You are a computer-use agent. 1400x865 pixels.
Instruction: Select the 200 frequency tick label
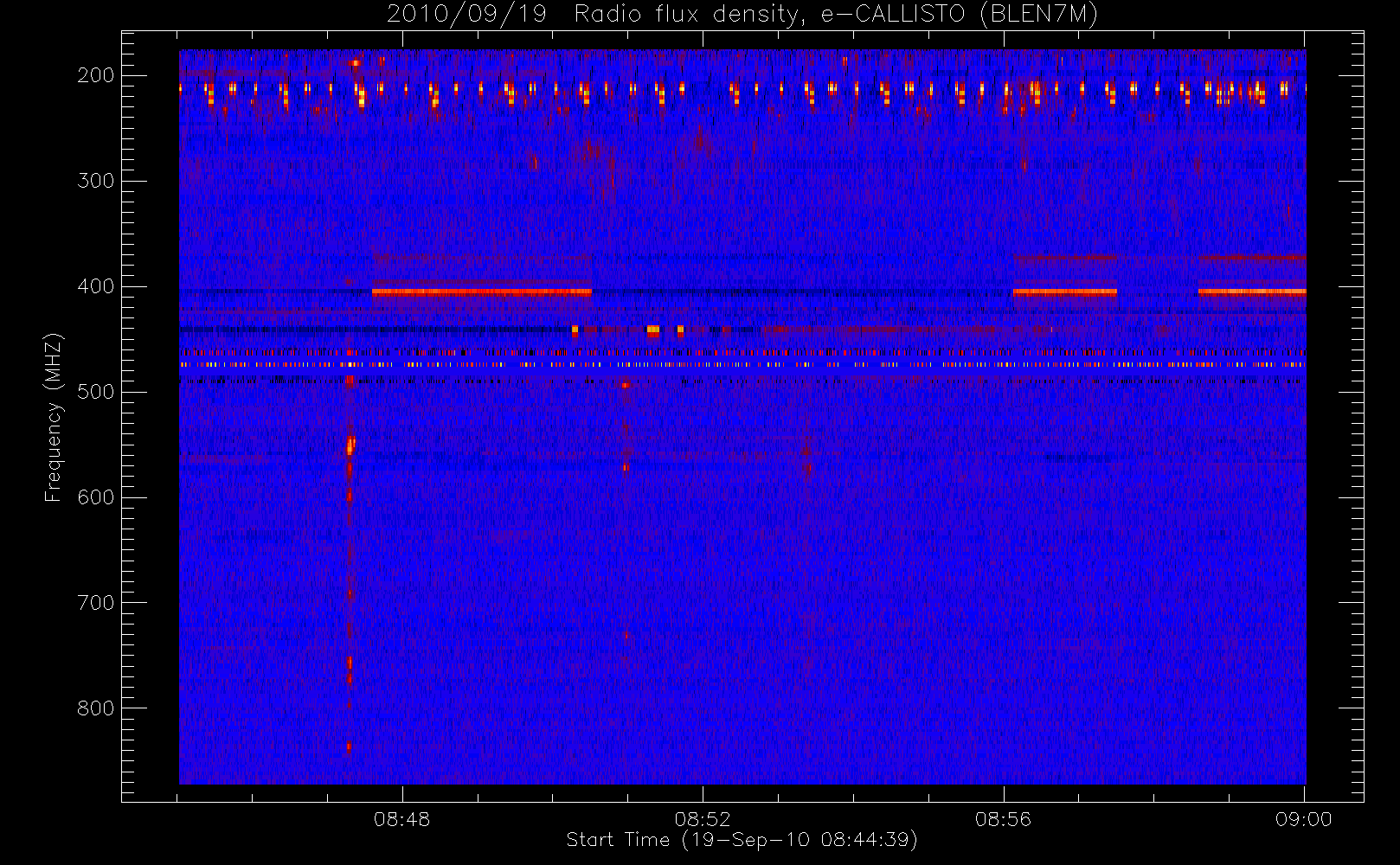[x=96, y=75]
